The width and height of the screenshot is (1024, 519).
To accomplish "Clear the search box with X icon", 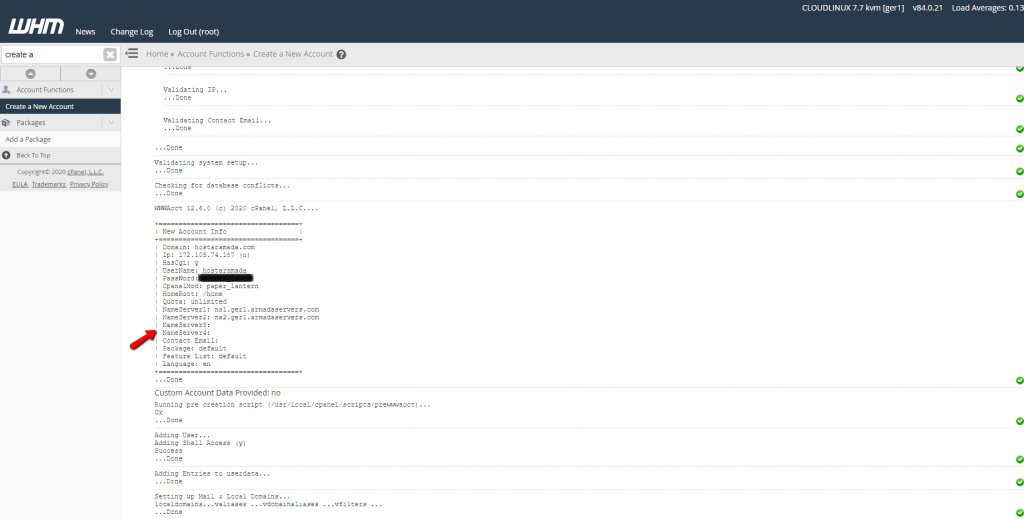I will click(110, 54).
